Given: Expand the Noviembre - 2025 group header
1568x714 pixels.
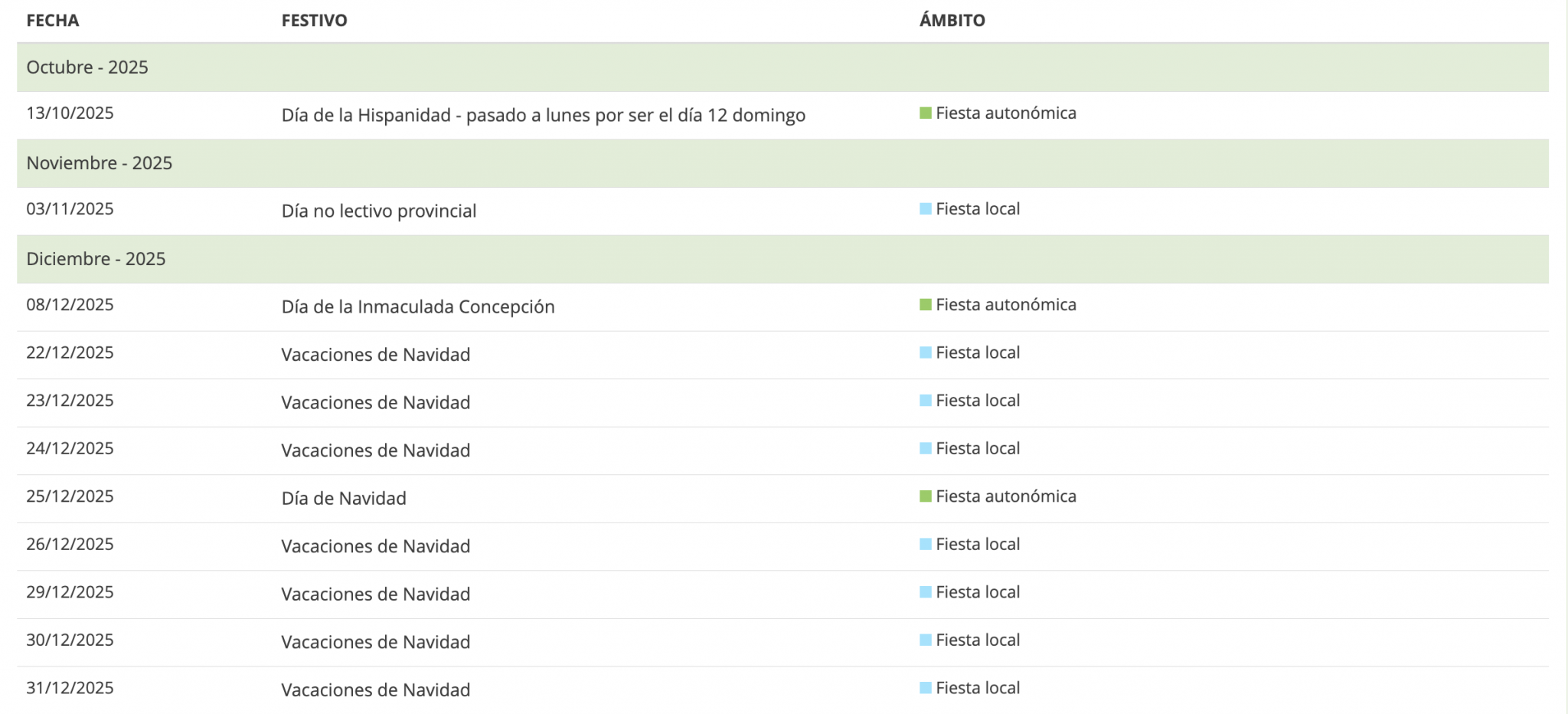Looking at the screenshot, I should click(x=99, y=163).
